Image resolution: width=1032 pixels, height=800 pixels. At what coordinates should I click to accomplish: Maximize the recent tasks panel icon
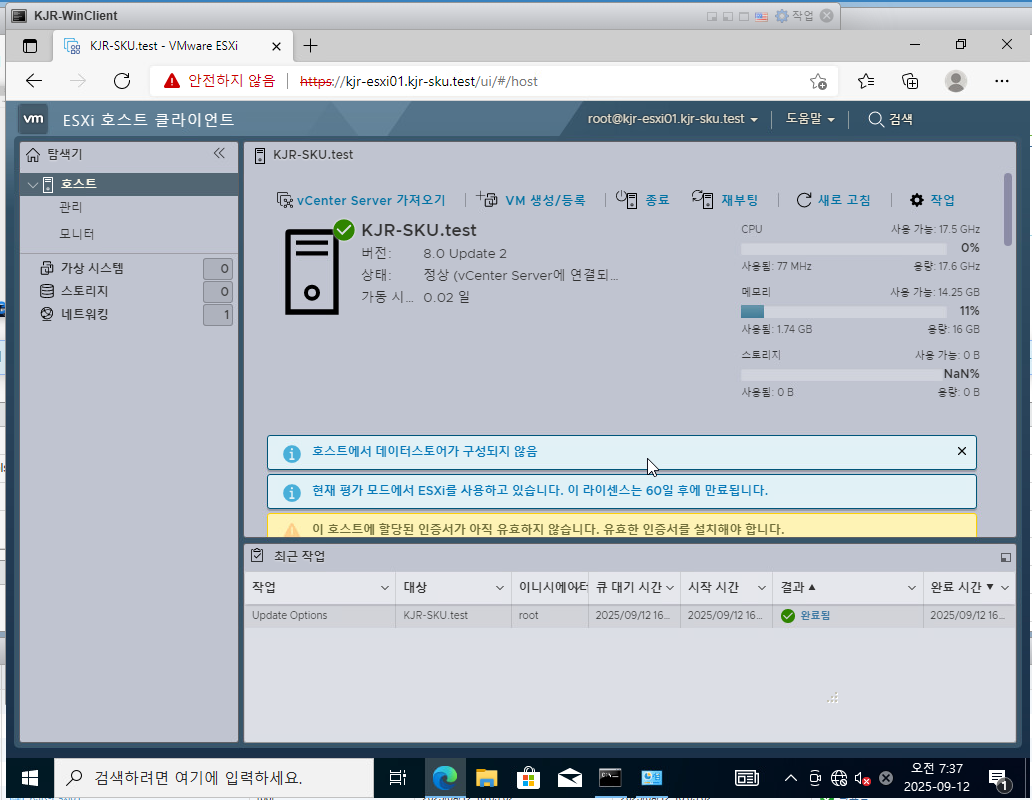1006,557
